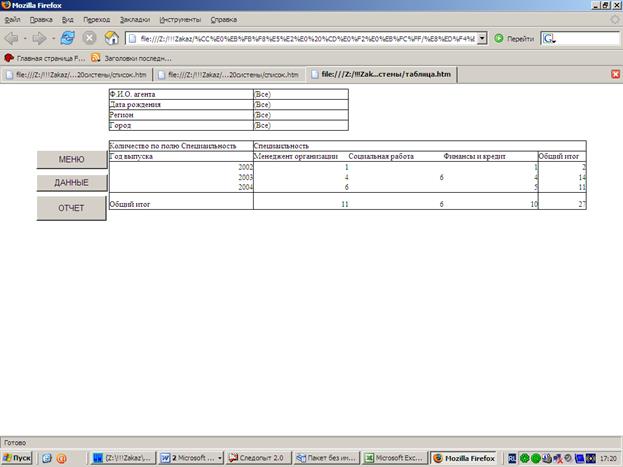Viewport: 623px width, 467px height.
Task: Select the Следопыт 2.0 taskbar item
Action: [x=256, y=457]
